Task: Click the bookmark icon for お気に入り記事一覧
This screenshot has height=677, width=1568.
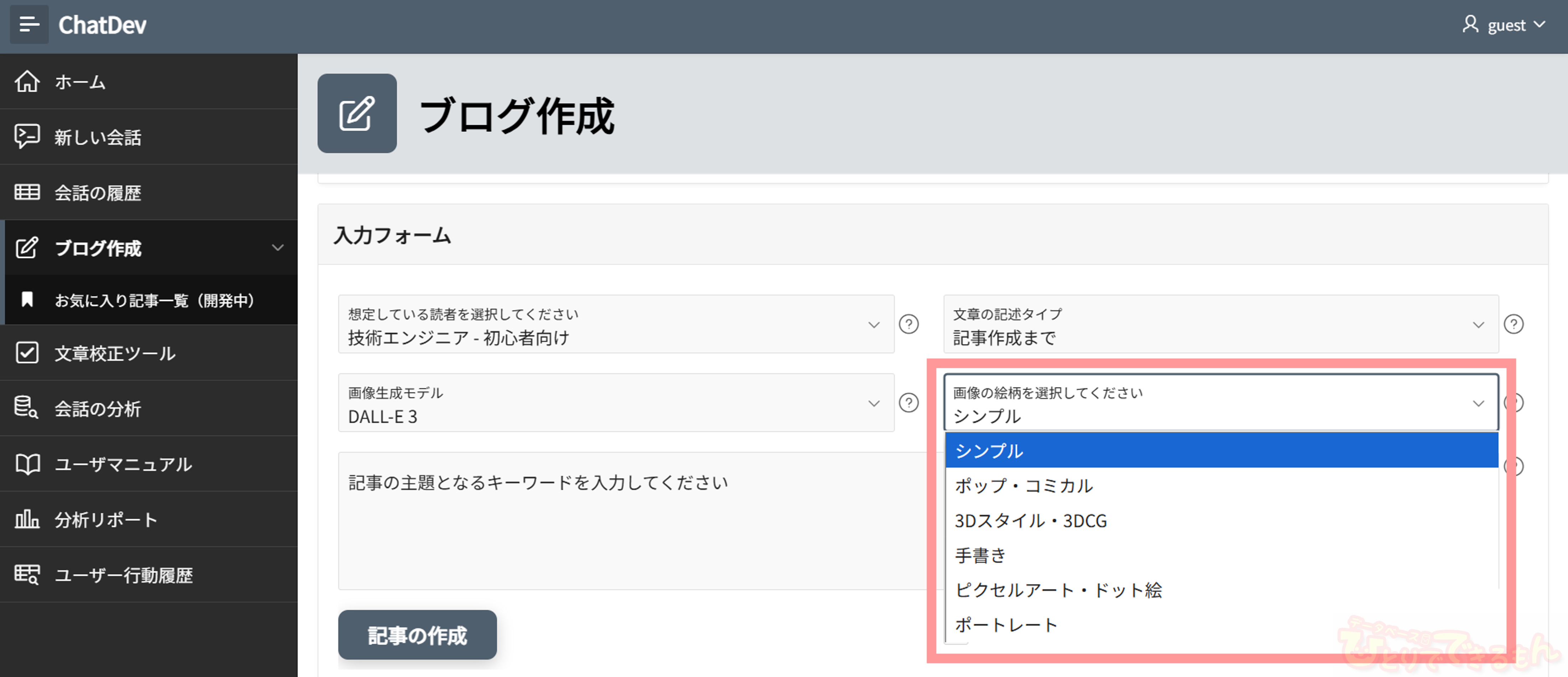Action: click(x=27, y=299)
